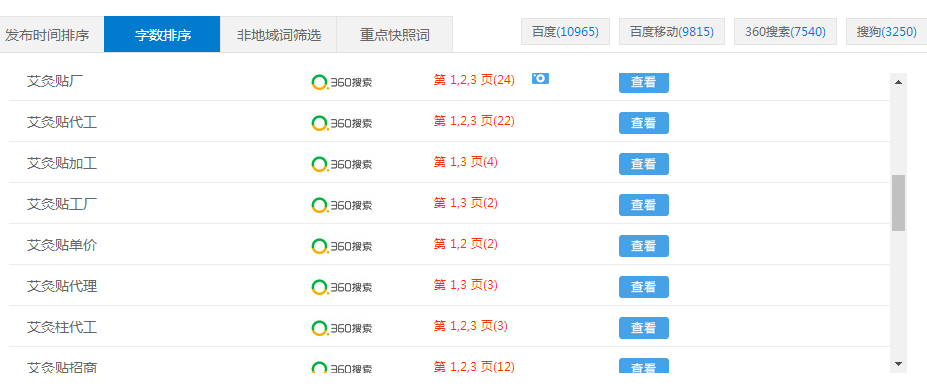Click 查看 for 艾灸贴代工
The height and width of the screenshot is (389, 927).
tap(644, 123)
